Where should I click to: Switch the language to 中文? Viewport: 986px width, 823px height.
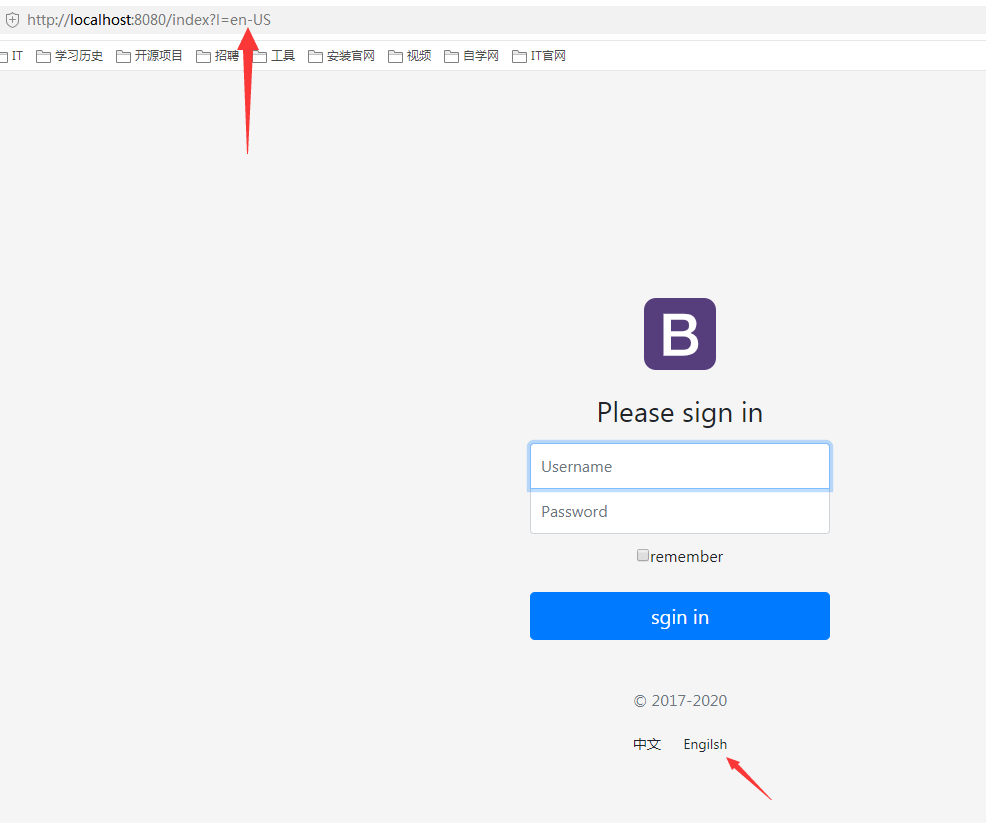(x=647, y=744)
